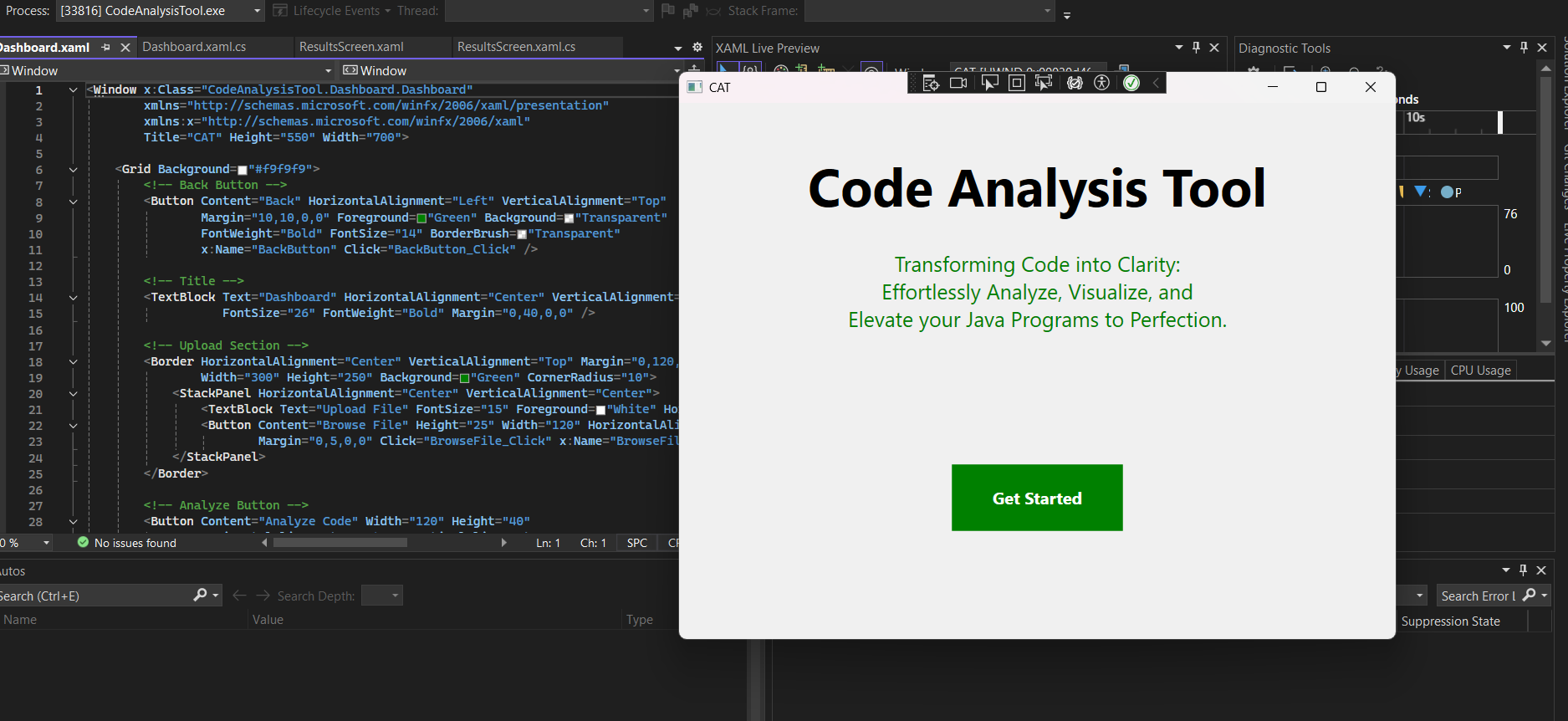Toggle XAML Hot Reload icon in CAT debug toolbar
The width and height of the screenshot is (1568, 721).
coord(1075,83)
